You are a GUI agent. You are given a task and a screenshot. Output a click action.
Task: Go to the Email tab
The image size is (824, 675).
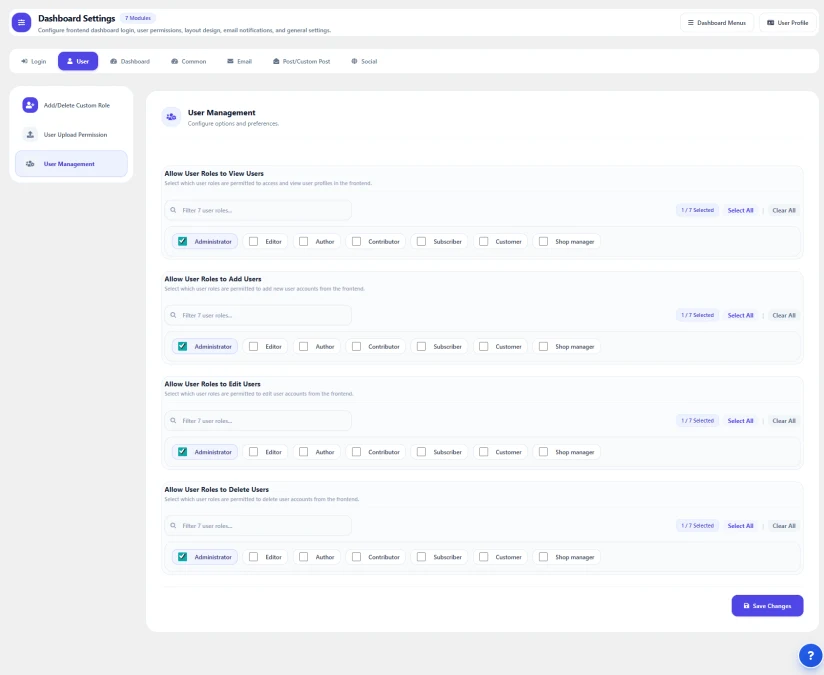(240, 62)
